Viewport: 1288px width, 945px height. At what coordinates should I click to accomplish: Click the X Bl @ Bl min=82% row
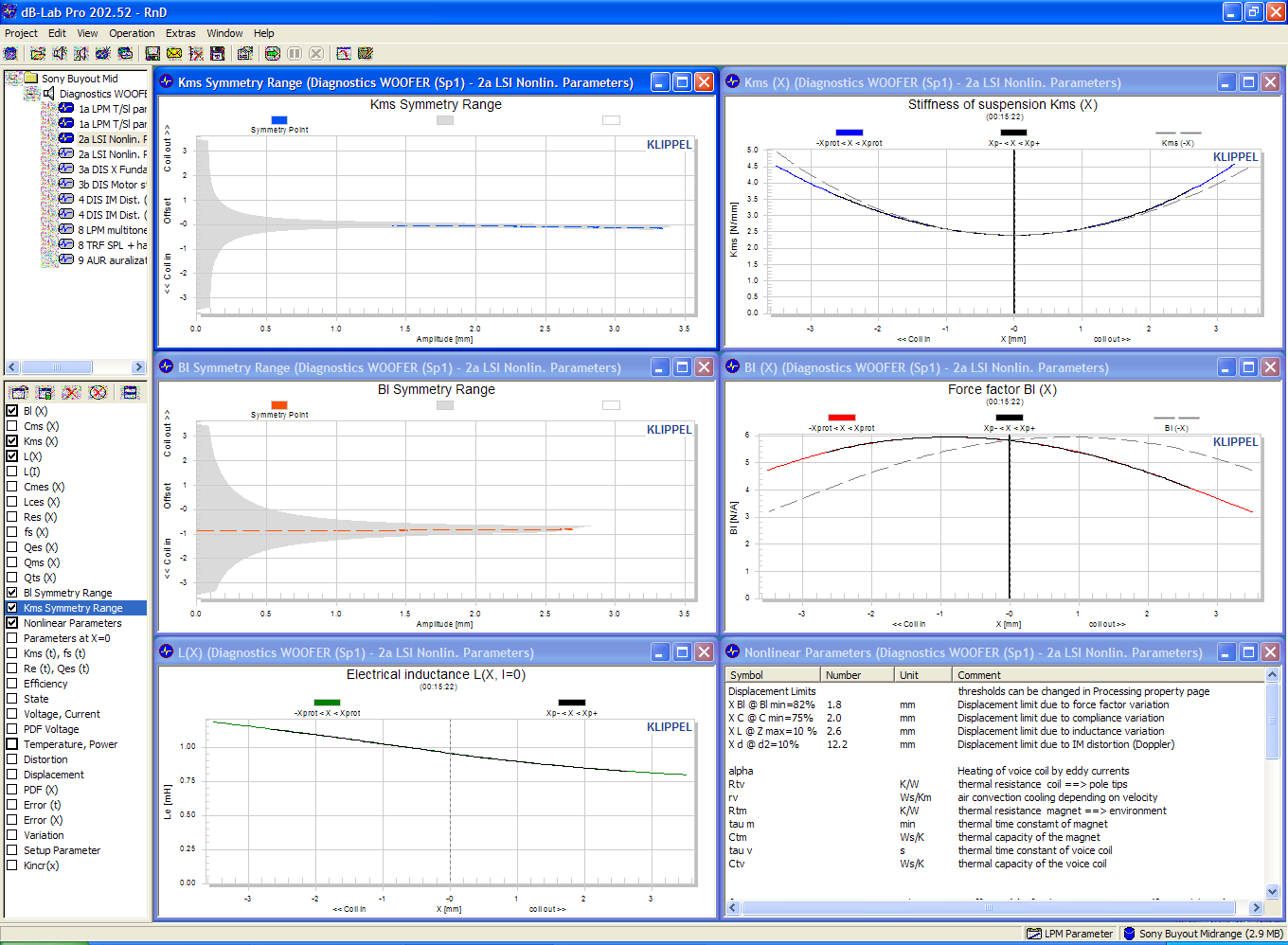(994, 704)
